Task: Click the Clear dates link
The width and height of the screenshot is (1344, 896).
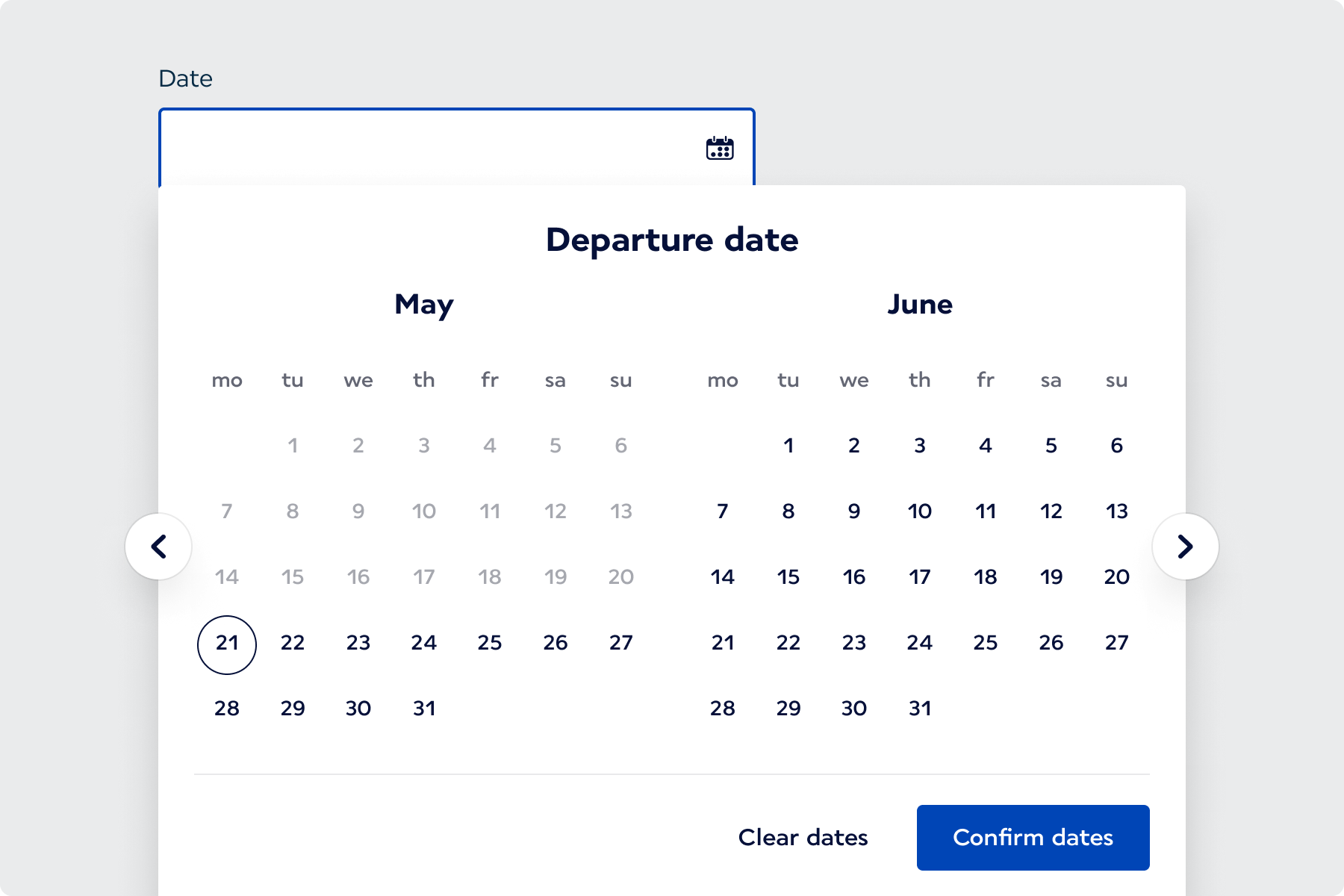Action: click(x=802, y=838)
